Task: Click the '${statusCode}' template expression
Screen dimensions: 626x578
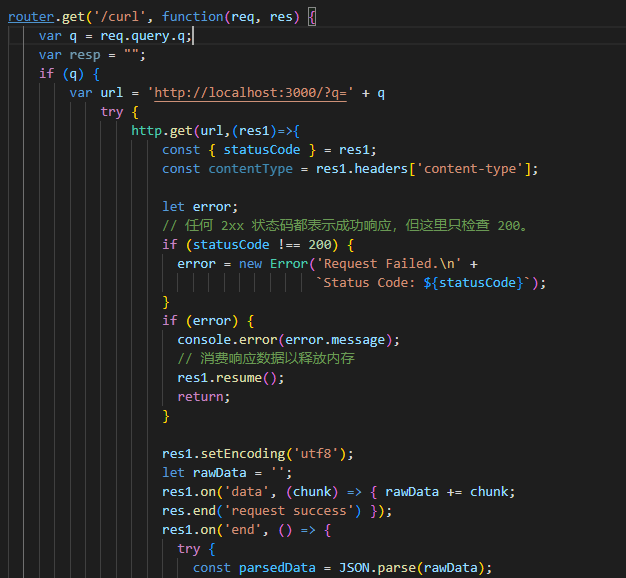Action: click(x=473, y=283)
